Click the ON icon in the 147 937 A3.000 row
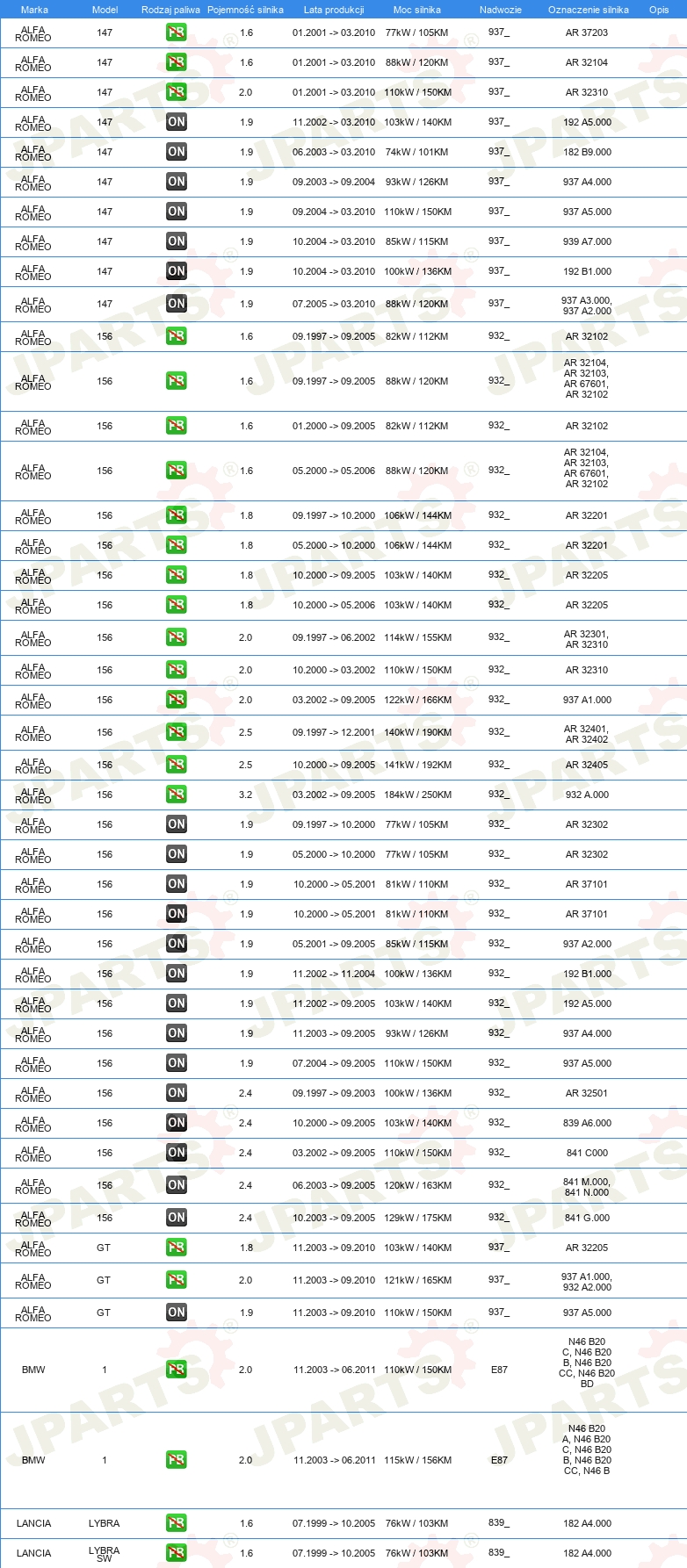 (176, 304)
